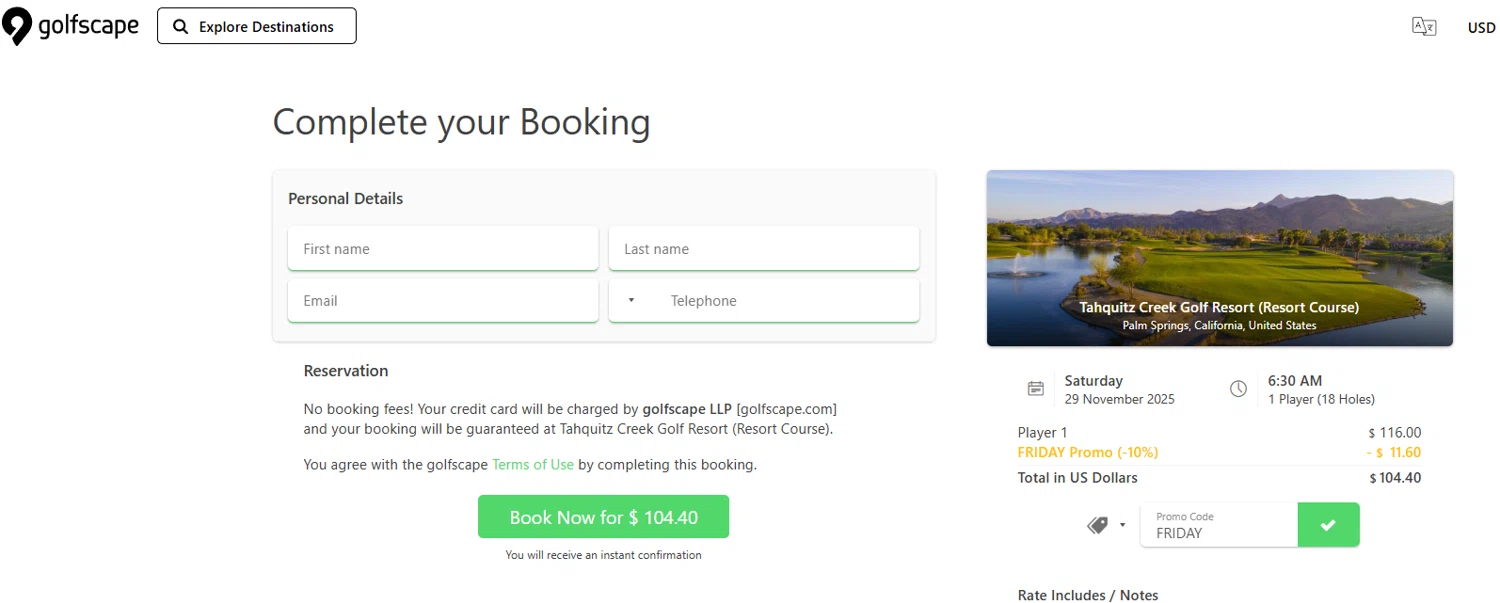Screen dimensions: 1500x603
Task: Open Explore Destinations search
Action: [257, 27]
